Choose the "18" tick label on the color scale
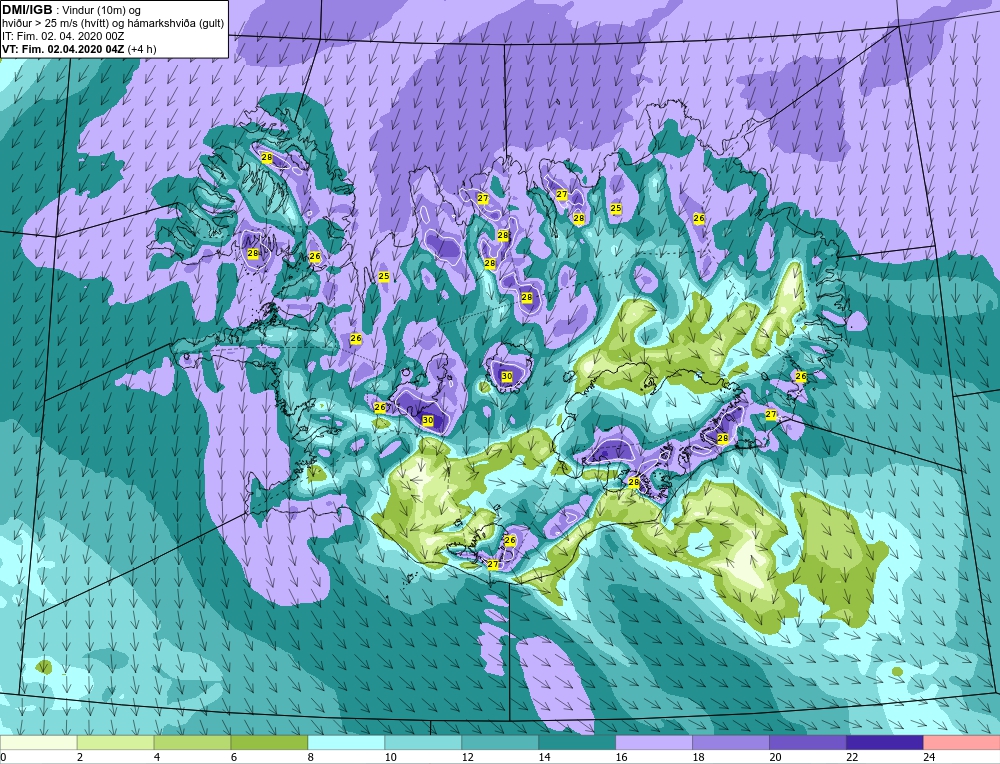 click(x=699, y=757)
